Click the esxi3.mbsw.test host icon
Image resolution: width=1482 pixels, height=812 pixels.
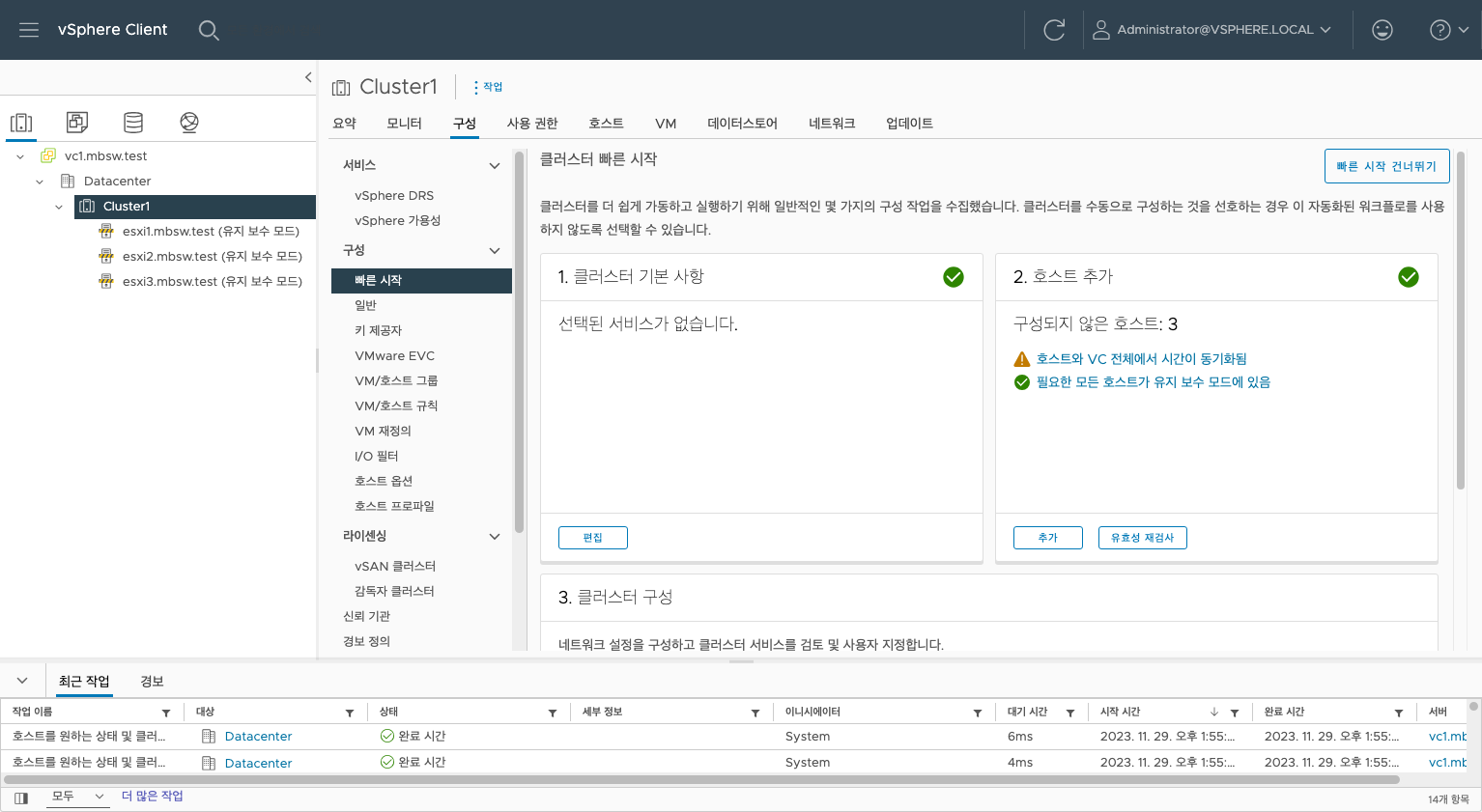click(106, 282)
